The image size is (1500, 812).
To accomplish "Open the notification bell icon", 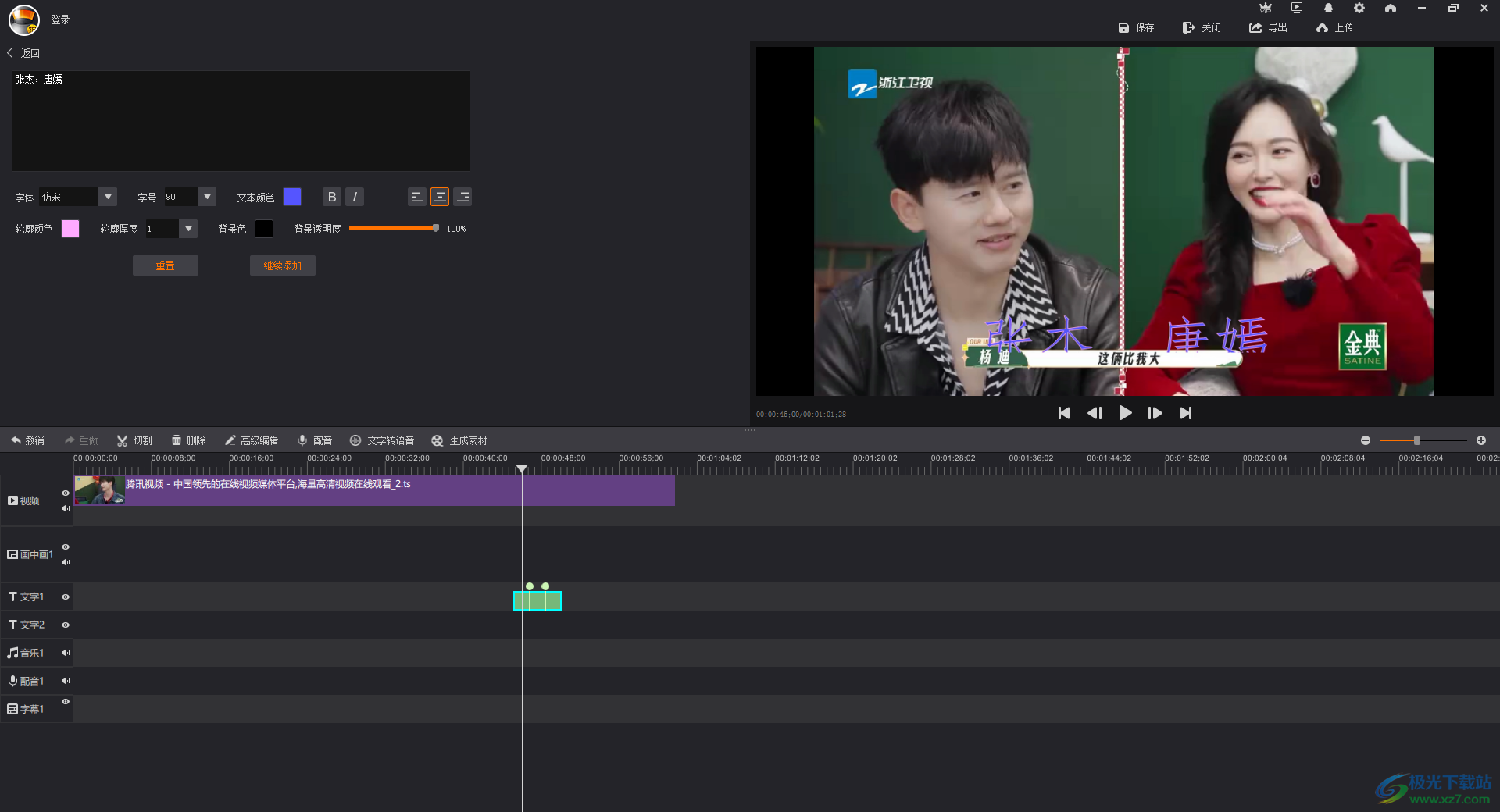I will click(1328, 8).
